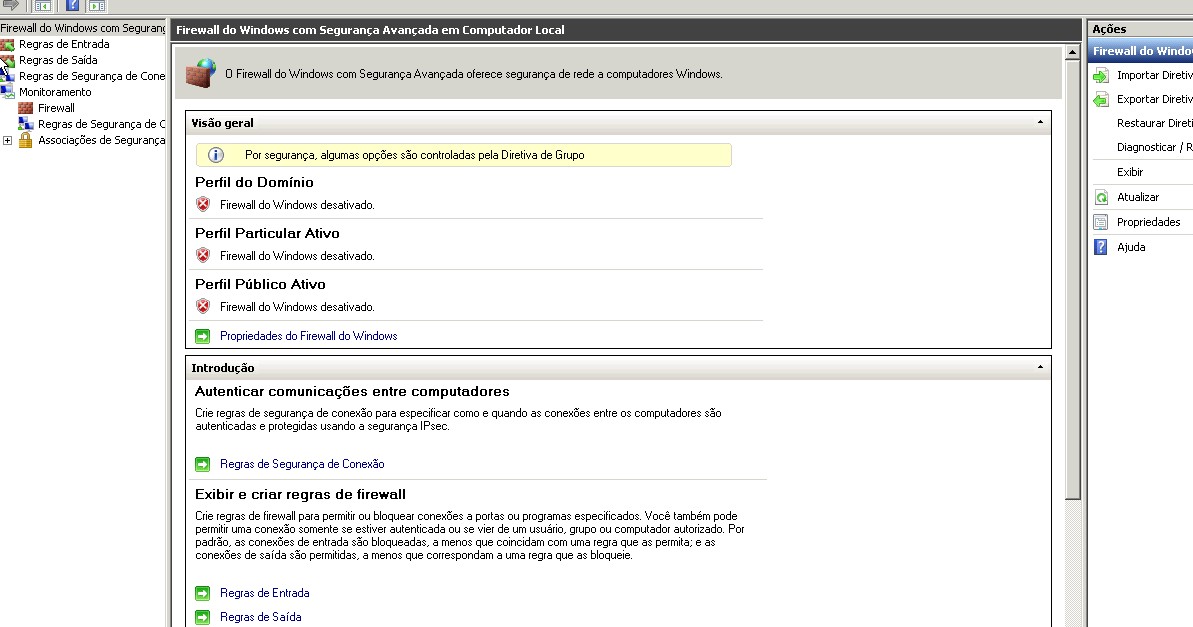Screen dimensions: 1193x627
Task: Click the center pane vertical scrollbar thumb
Action: click(1072, 280)
